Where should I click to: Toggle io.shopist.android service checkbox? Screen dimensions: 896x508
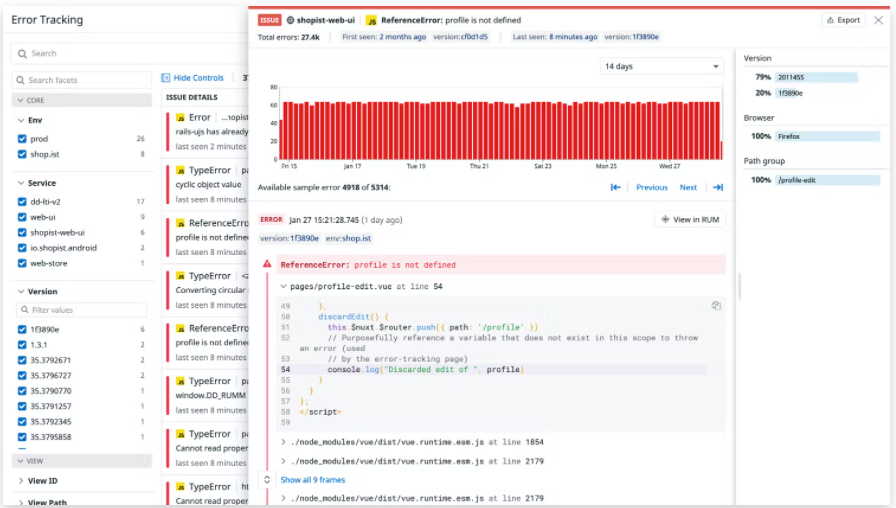click(x=22, y=248)
